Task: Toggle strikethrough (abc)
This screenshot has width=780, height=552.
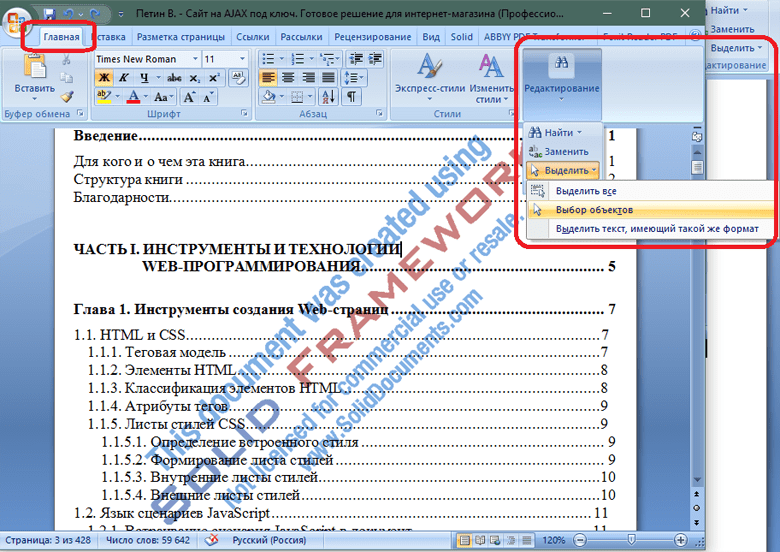Action: coord(174,78)
